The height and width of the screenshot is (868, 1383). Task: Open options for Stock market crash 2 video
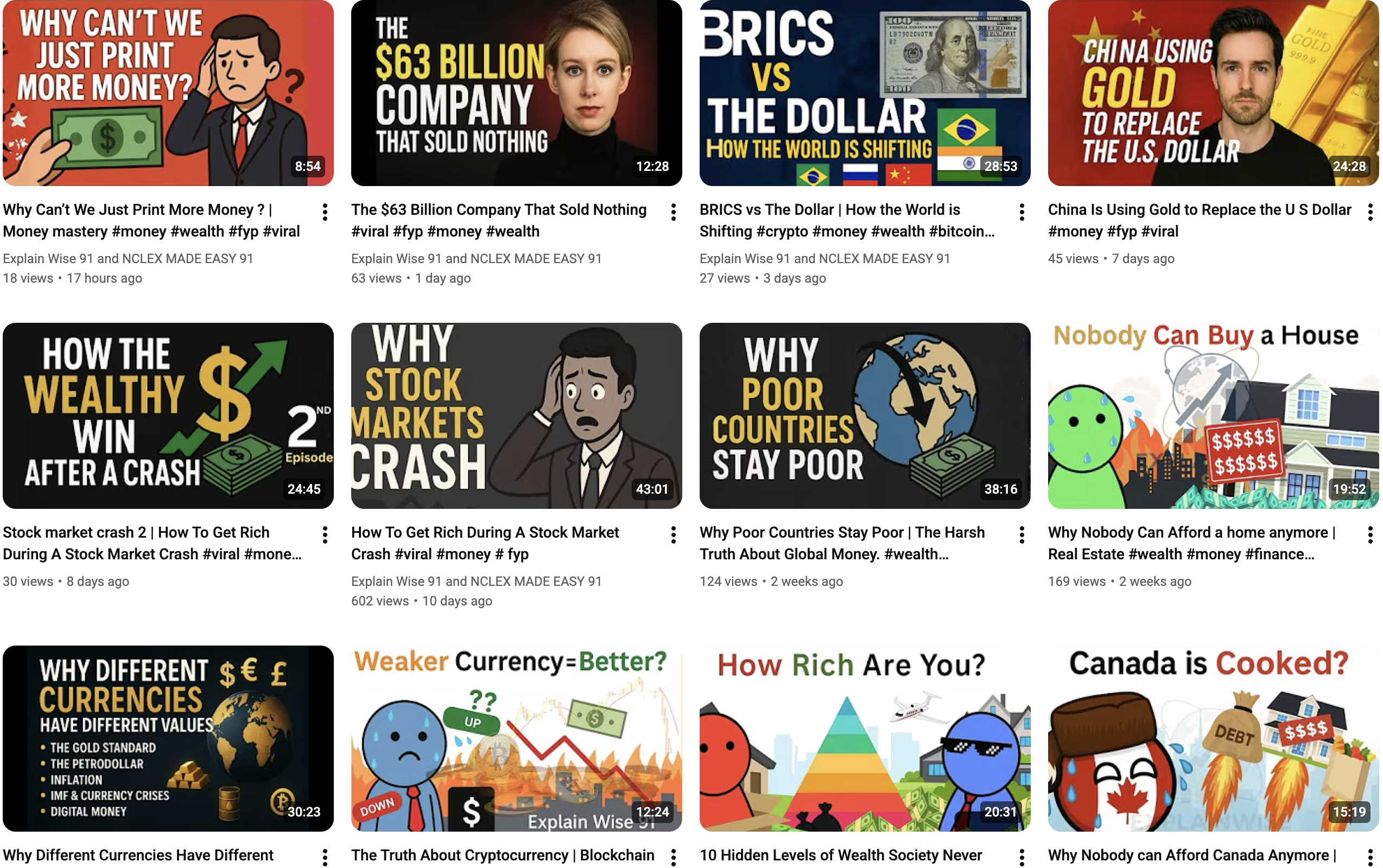[325, 534]
